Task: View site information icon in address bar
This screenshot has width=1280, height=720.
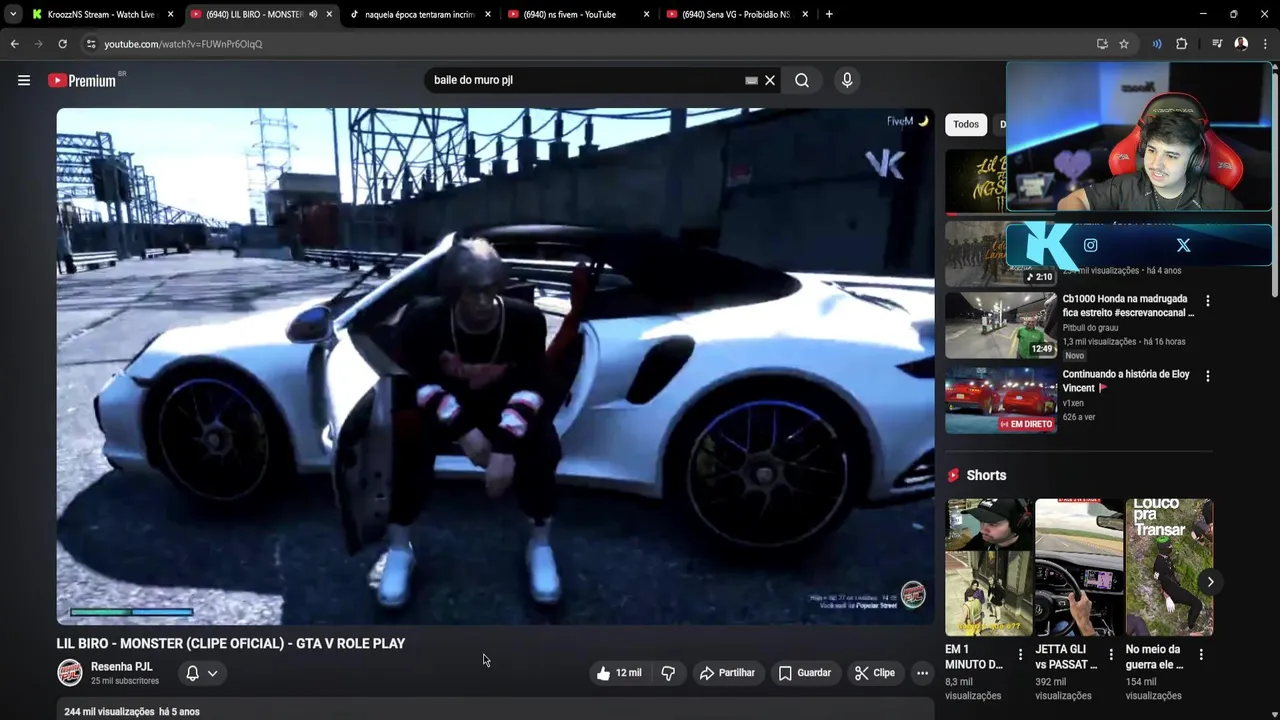Action: [90, 44]
